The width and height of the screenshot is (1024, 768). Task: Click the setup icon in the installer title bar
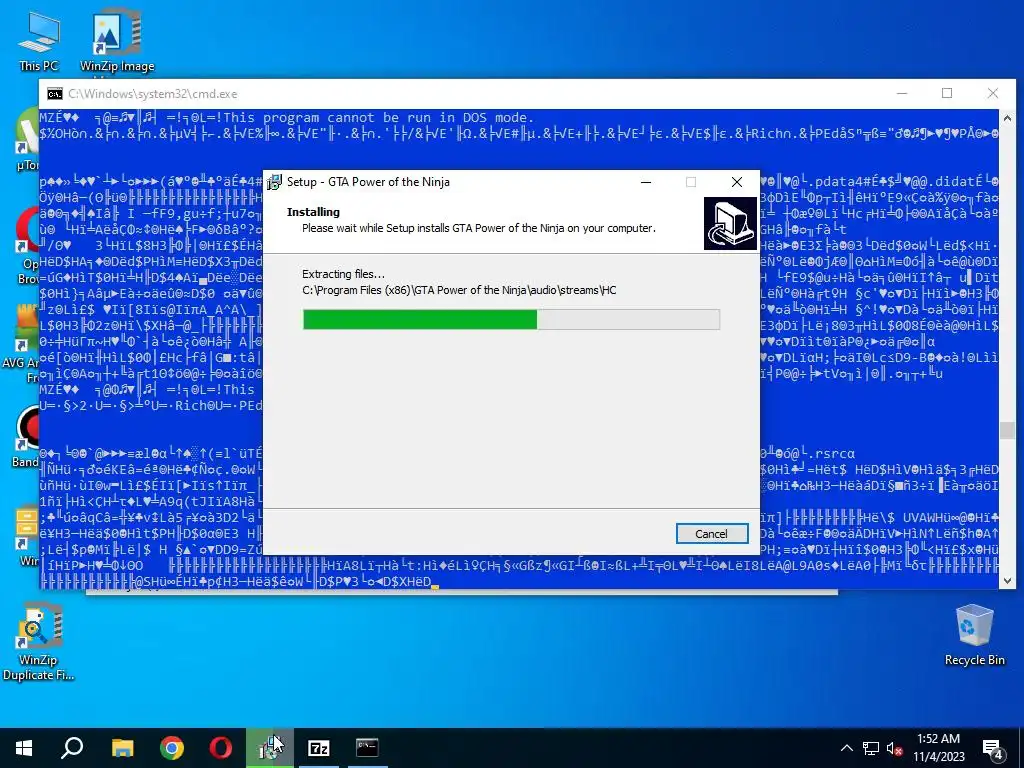(274, 182)
